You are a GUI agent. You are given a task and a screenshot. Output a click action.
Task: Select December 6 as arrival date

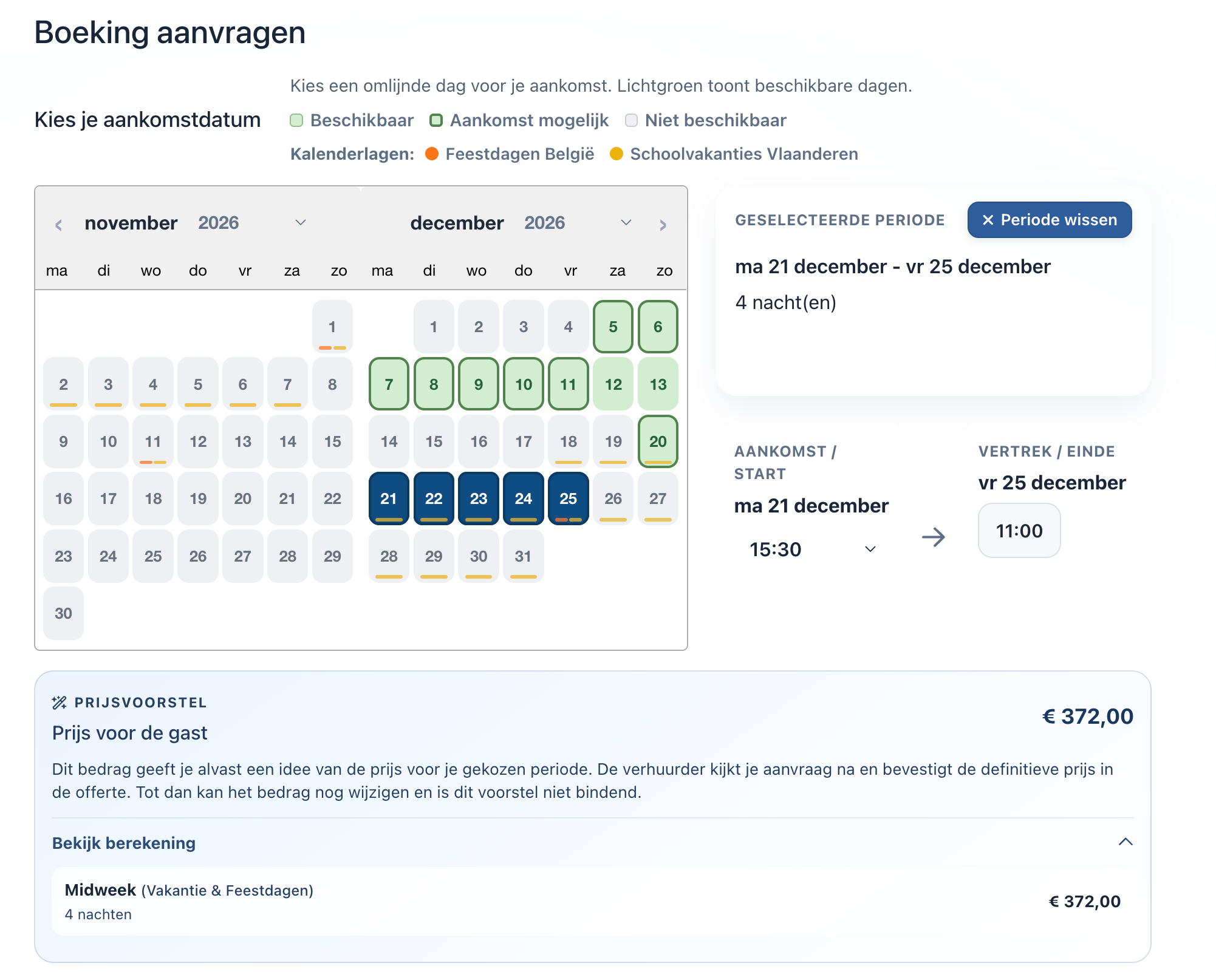[x=658, y=327]
